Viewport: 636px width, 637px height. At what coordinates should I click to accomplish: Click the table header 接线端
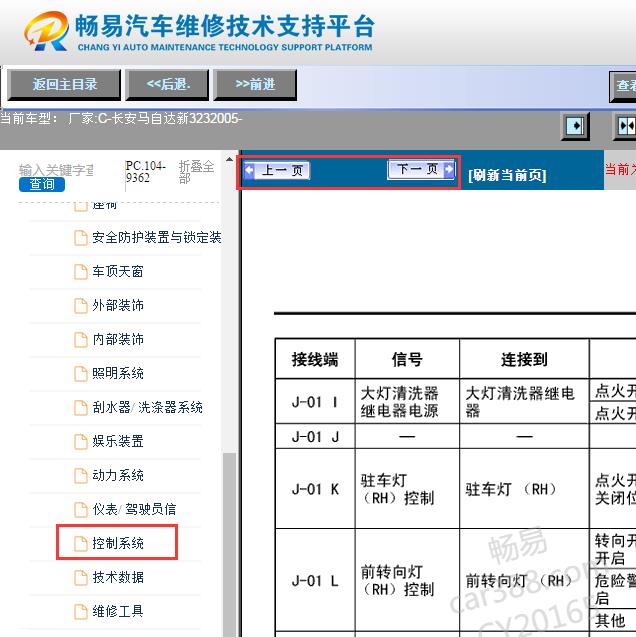[315, 360]
